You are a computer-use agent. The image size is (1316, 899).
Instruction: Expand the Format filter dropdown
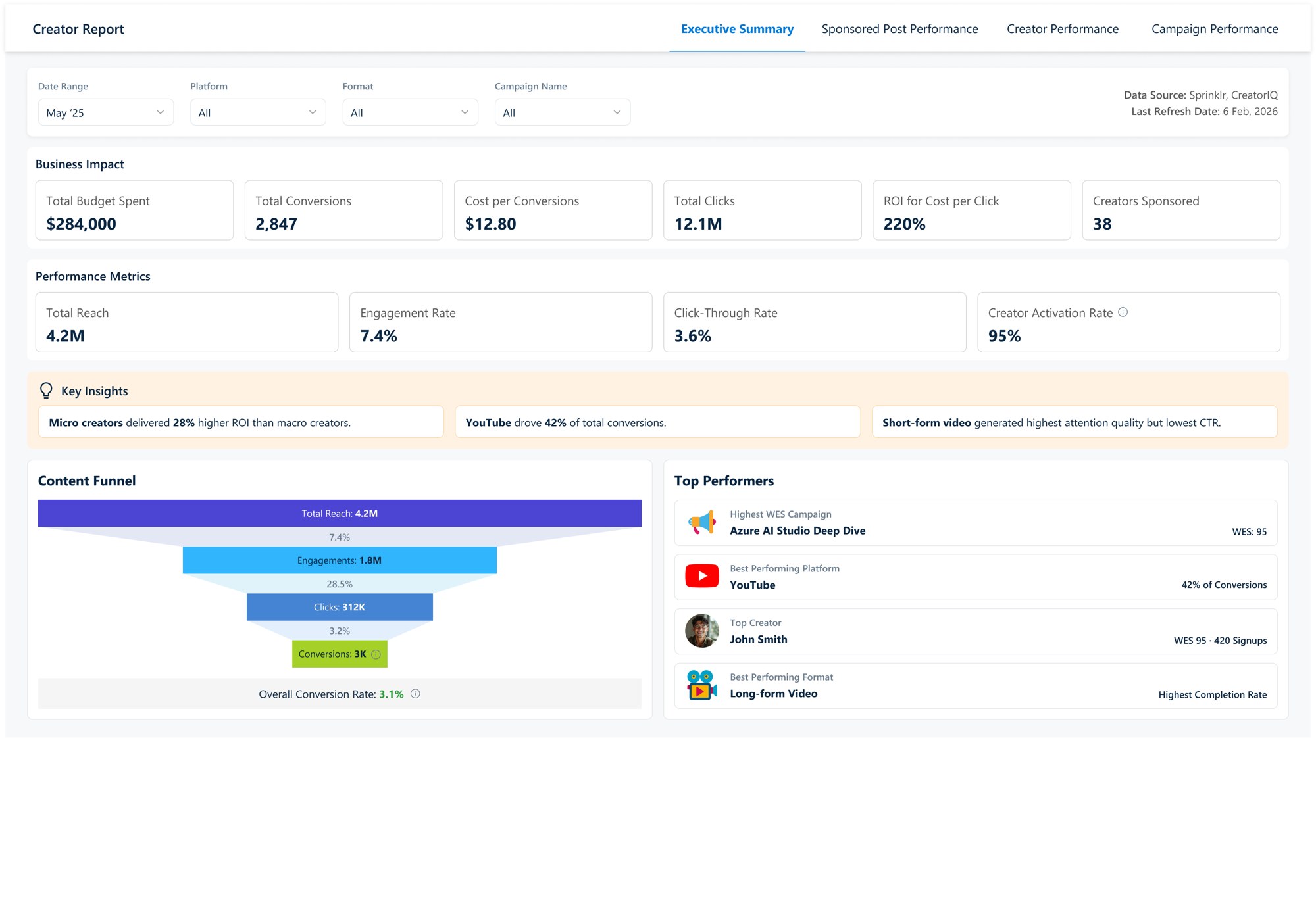tap(410, 112)
